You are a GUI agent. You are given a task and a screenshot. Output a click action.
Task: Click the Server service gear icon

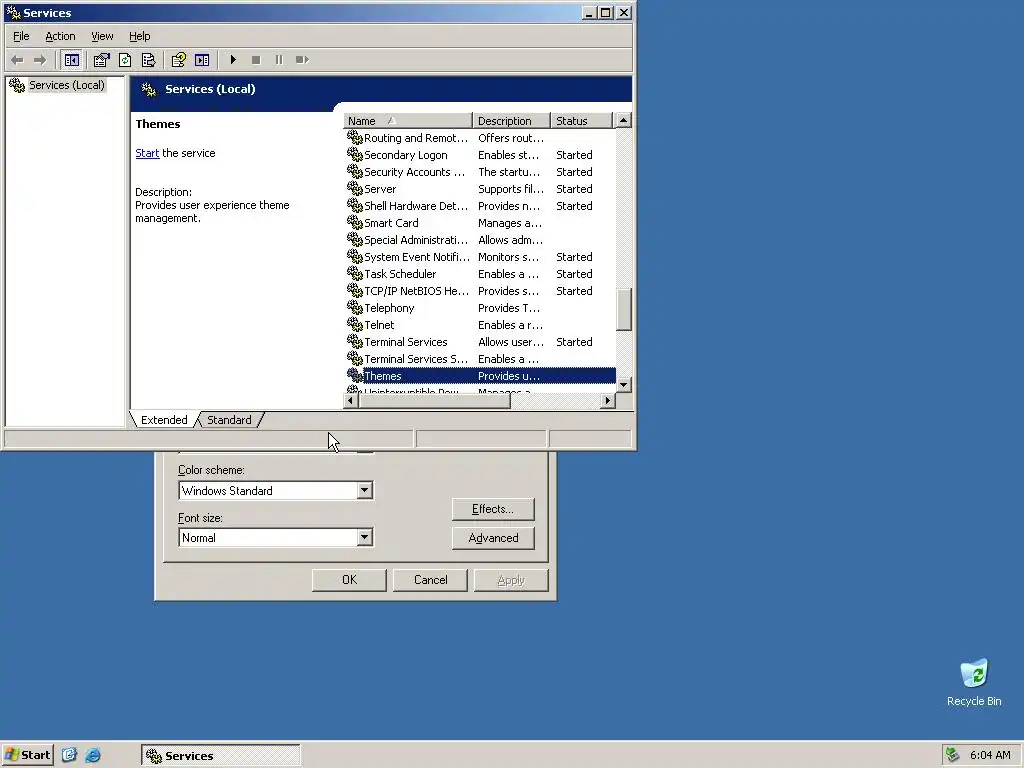pyautogui.click(x=355, y=189)
